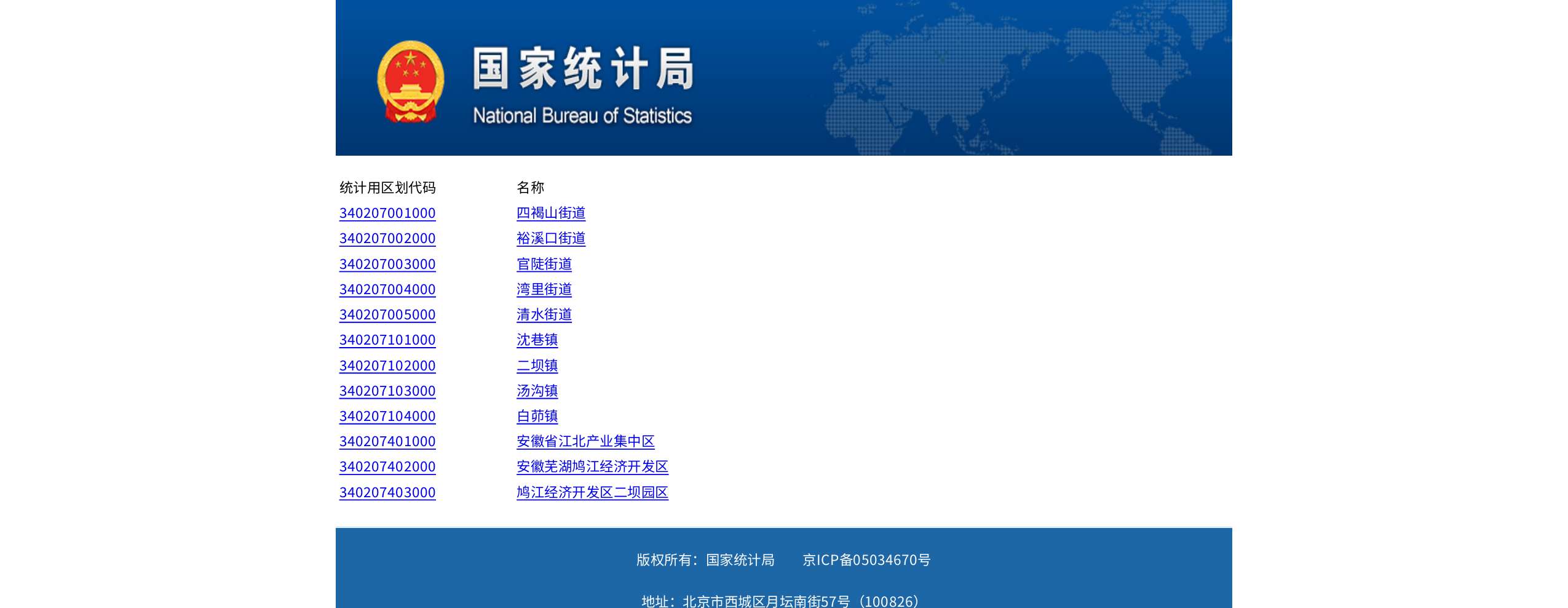Image resolution: width=1568 pixels, height=608 pixels.
Task: Open 安徽芜湖鸠江经济开发区 link
Action: click(x=592, y=467)
